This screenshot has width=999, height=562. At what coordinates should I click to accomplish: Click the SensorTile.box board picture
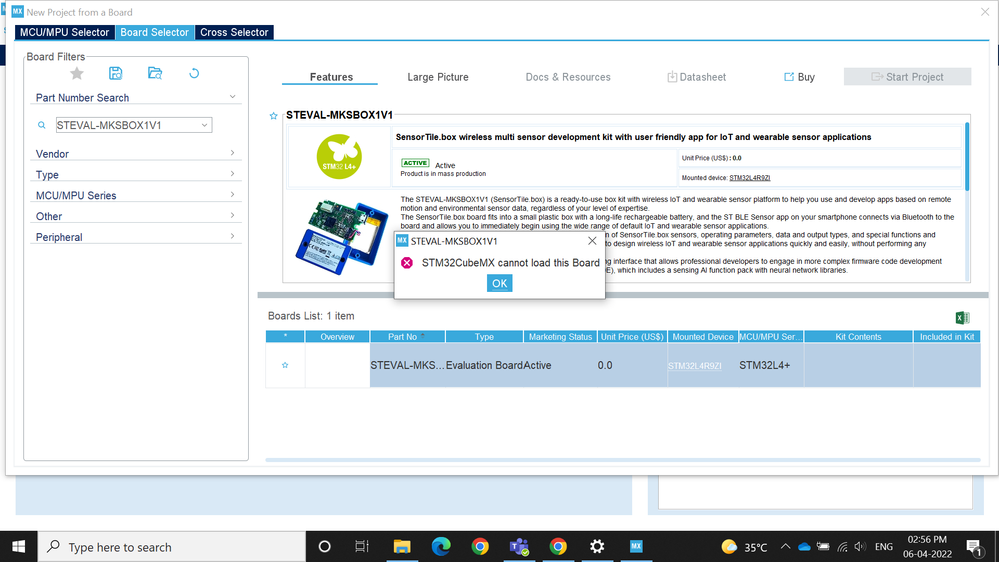pyautogui.click(x=342, y=236)
